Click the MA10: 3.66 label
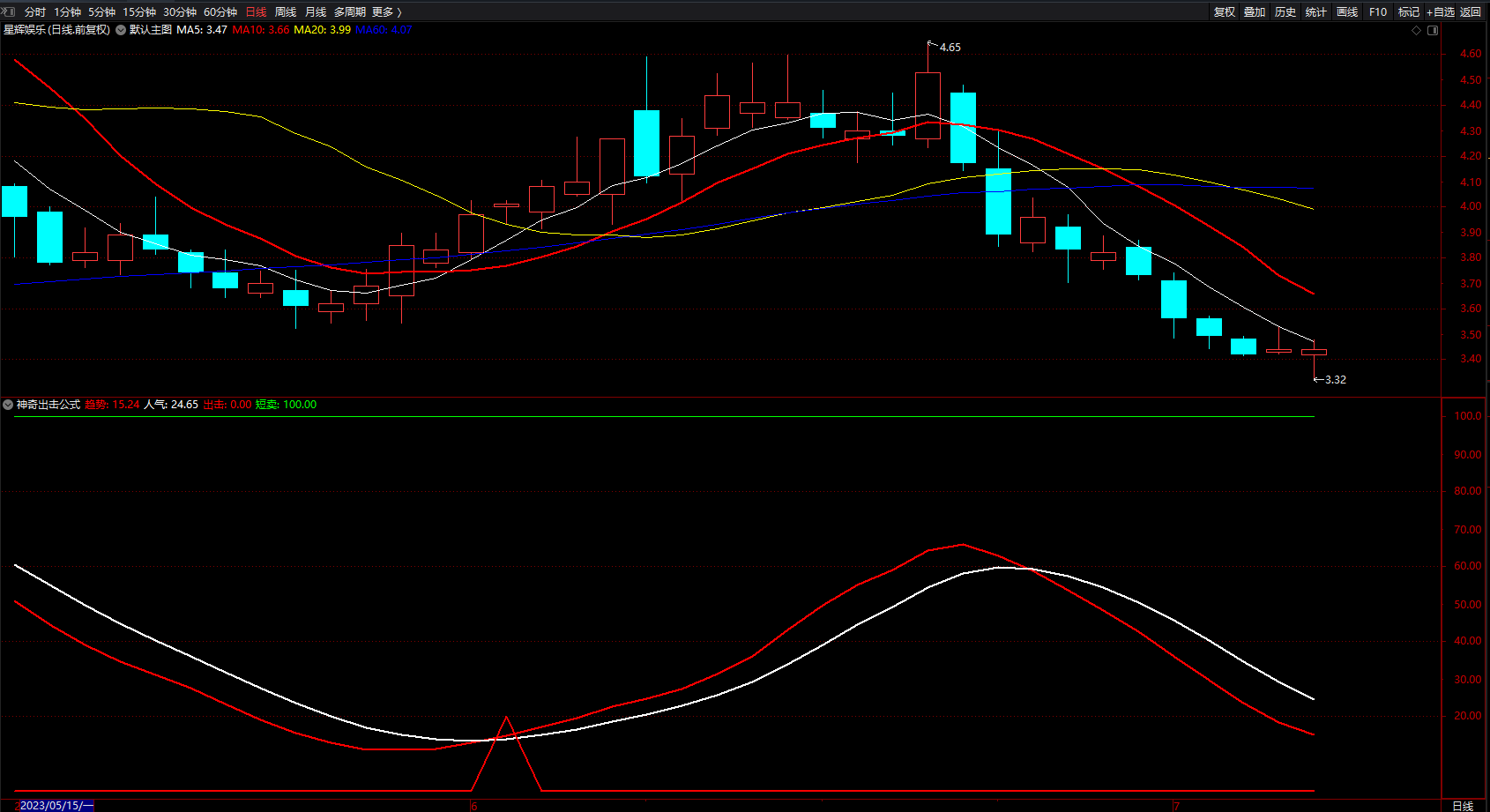This screenshot has height=812, width=1490. click(261, 30)
